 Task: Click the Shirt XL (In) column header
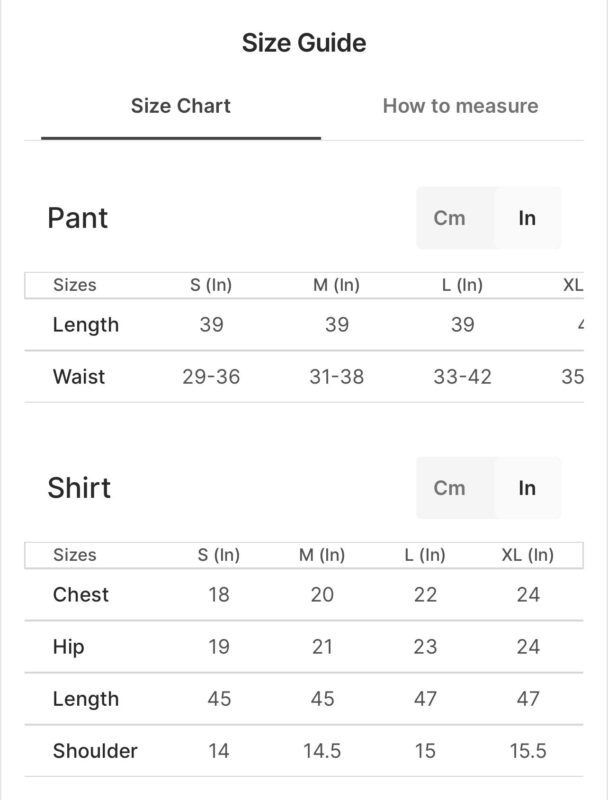coord(527,555)
